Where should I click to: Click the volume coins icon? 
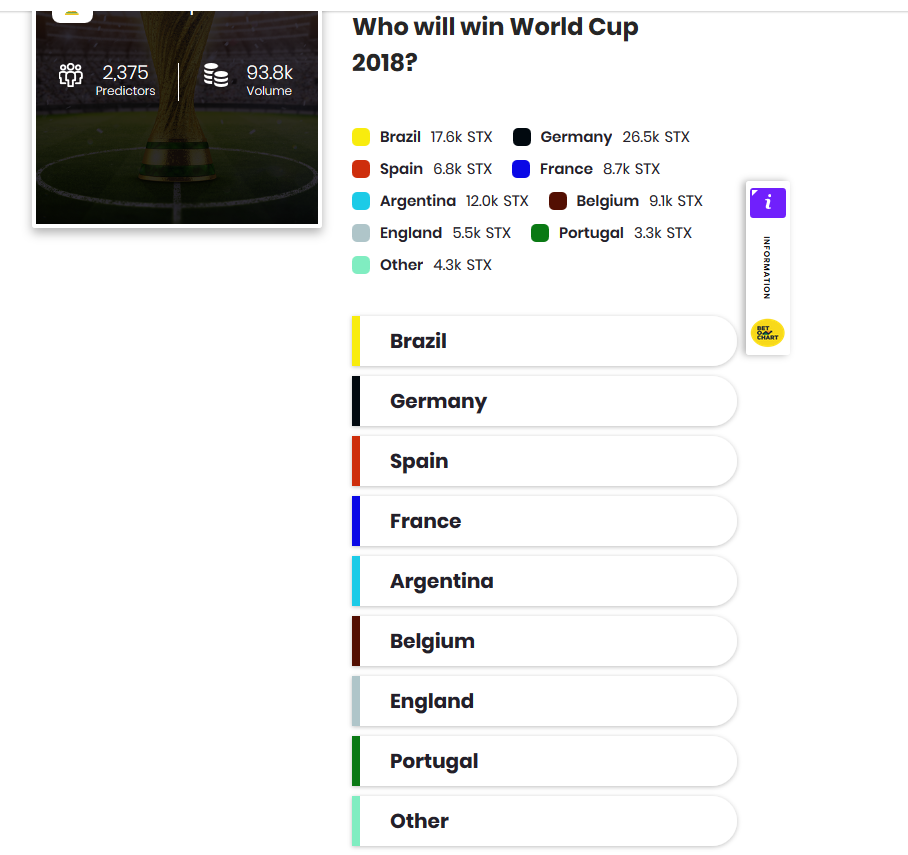215,76
